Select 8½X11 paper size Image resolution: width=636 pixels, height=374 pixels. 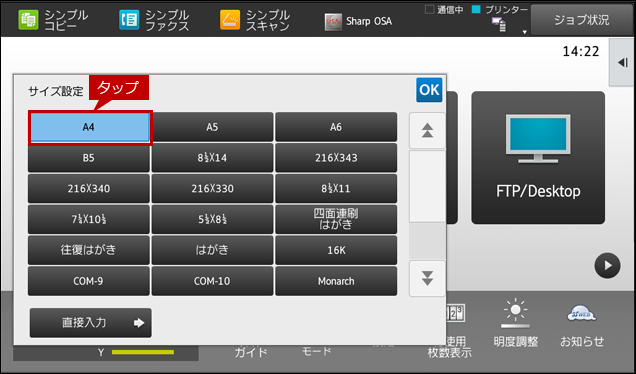coord(336,189)
